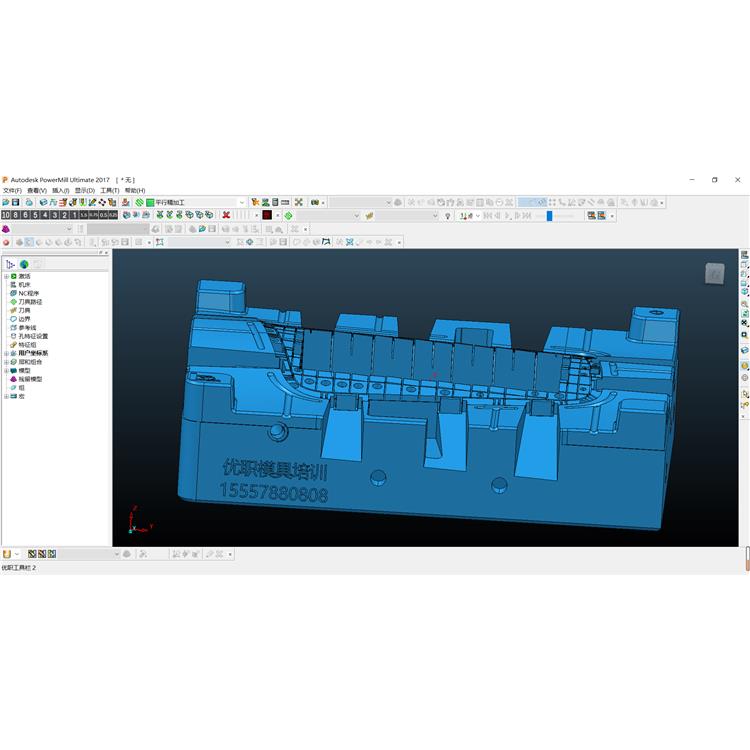Click the view cube in the viewport corner
750x750 pixels.
pyautogui.click(x=715, y=274)
